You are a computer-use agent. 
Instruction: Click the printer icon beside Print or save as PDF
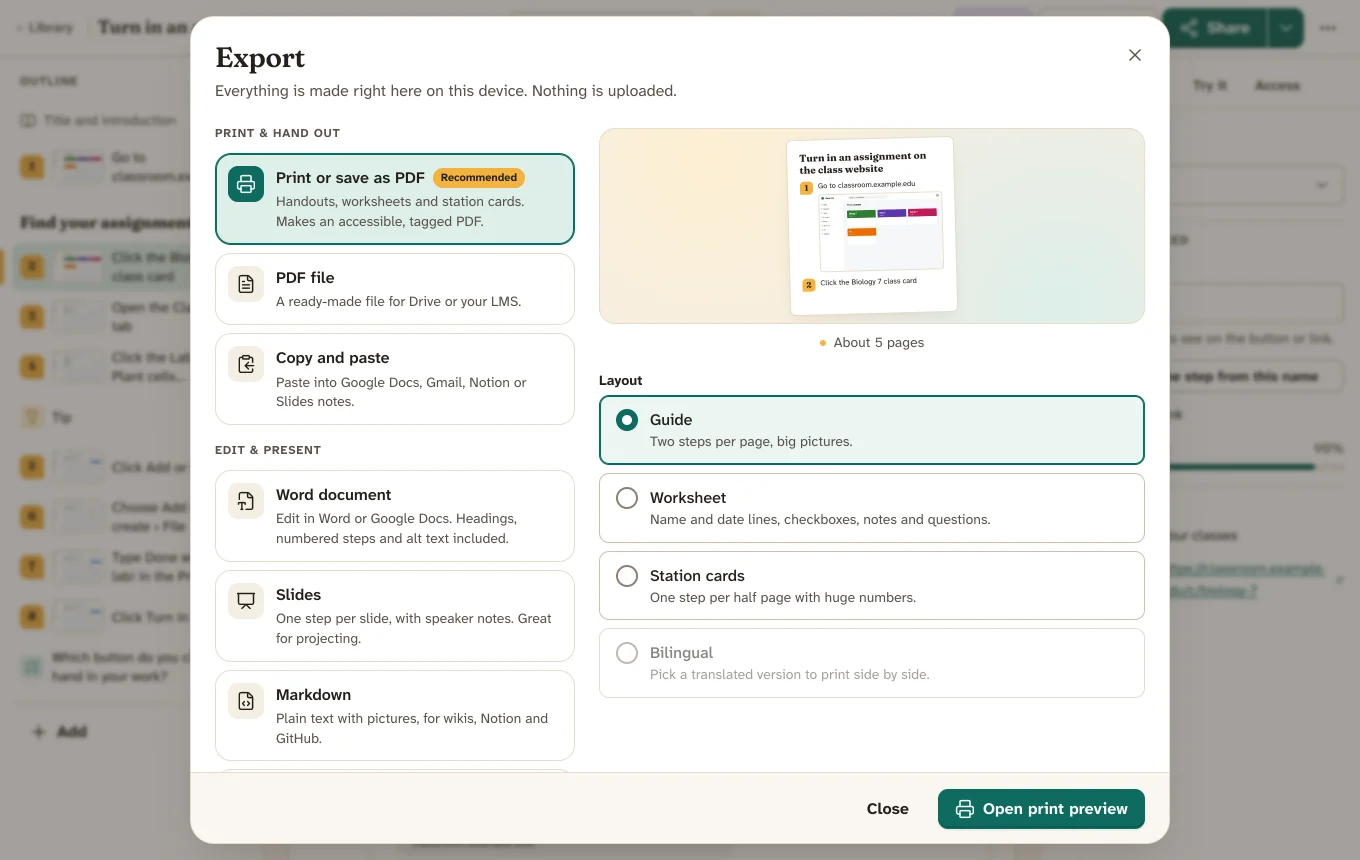click(x=246, y=184)
